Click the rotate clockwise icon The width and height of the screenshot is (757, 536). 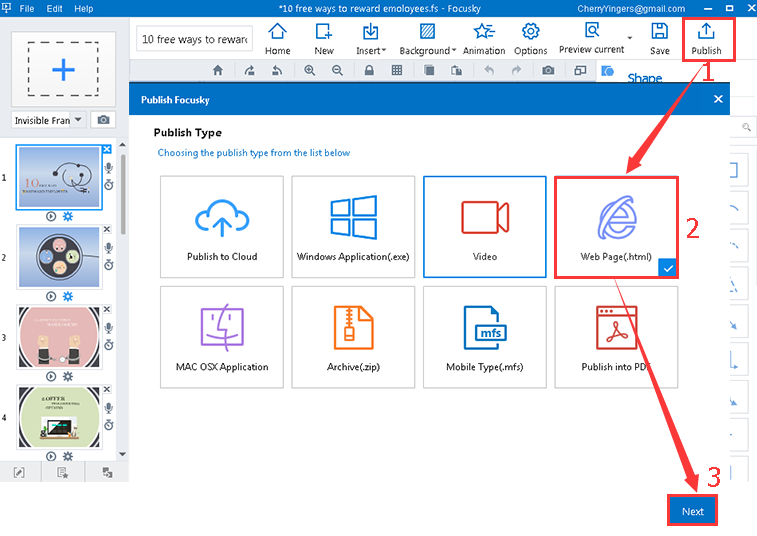click(x=249, y=71)
